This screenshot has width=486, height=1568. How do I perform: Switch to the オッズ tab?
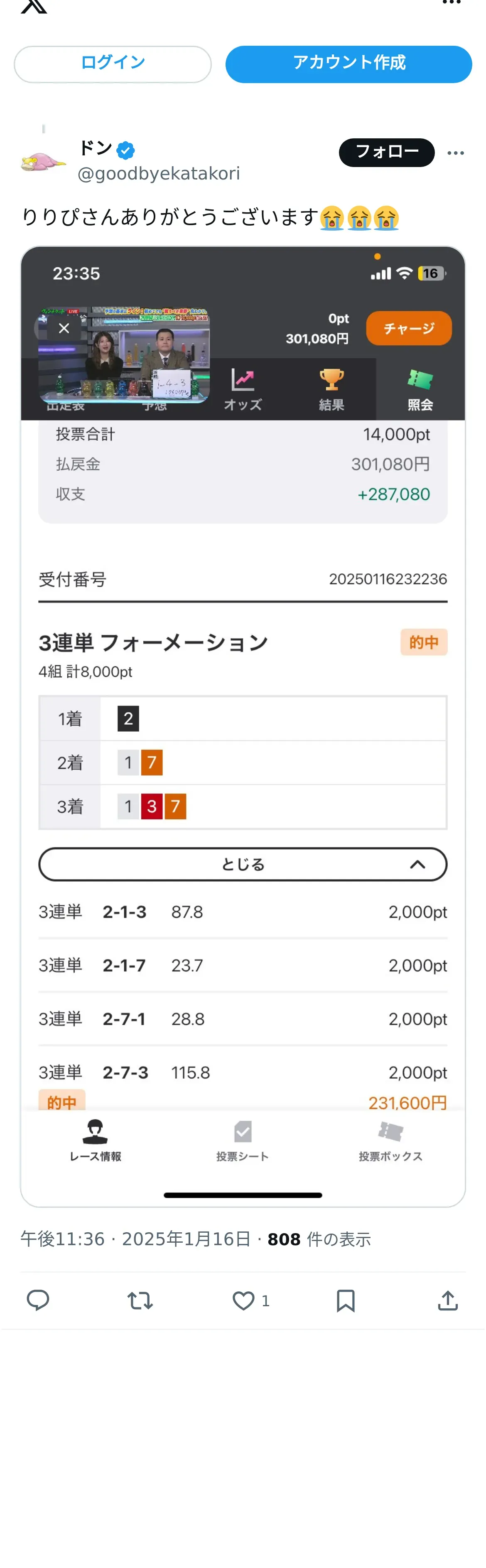(243, 390)
